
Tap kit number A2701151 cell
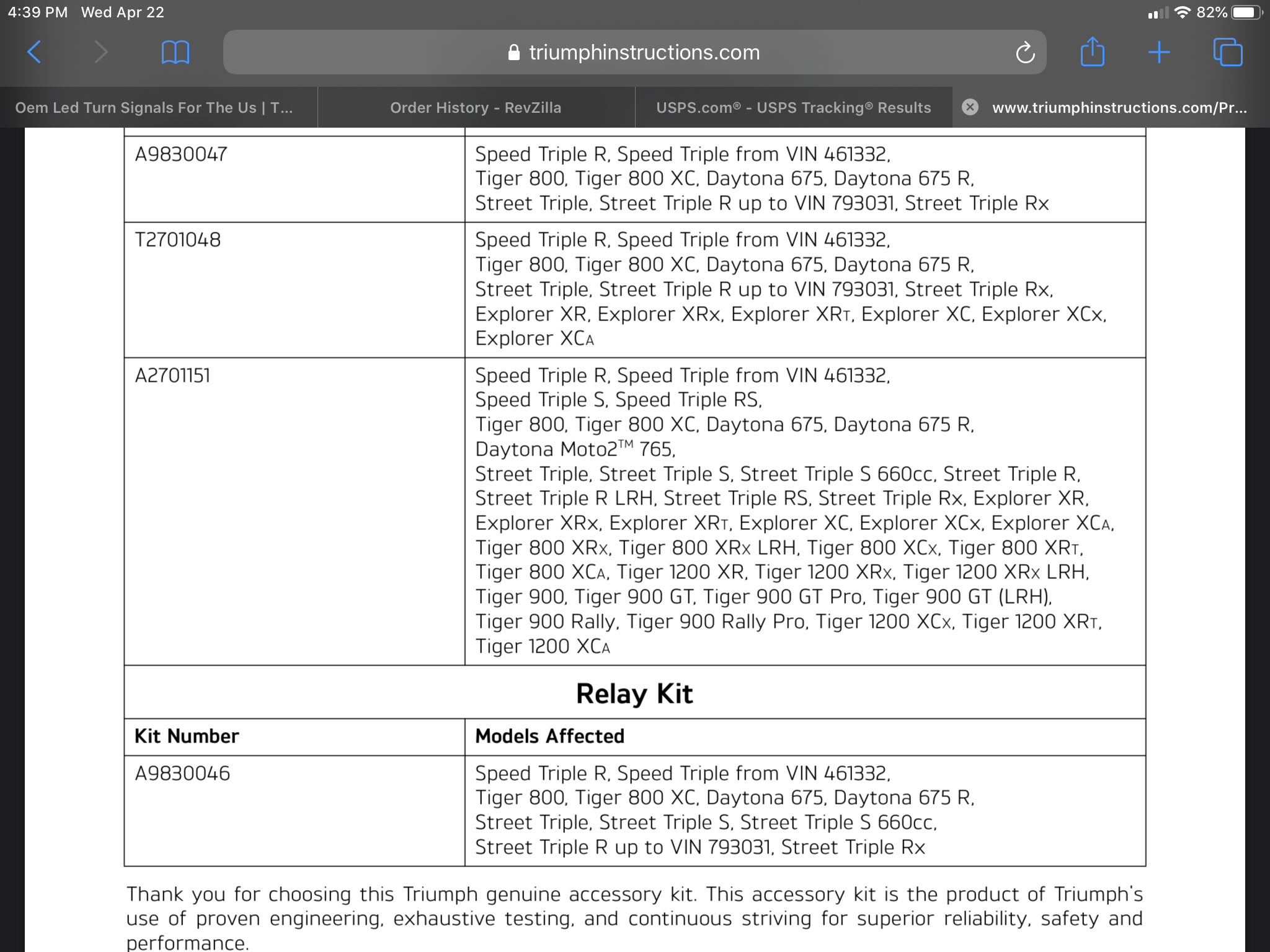tap(172, 376)
